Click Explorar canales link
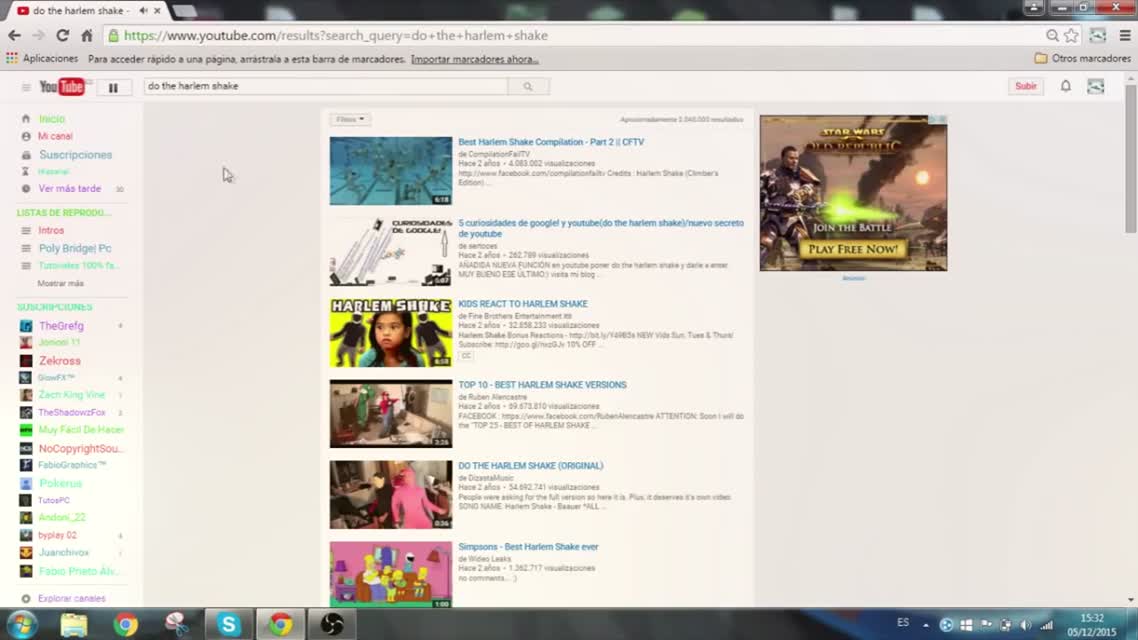The width and height of the screenshot is (1138, 640). [x=72, y=599]
